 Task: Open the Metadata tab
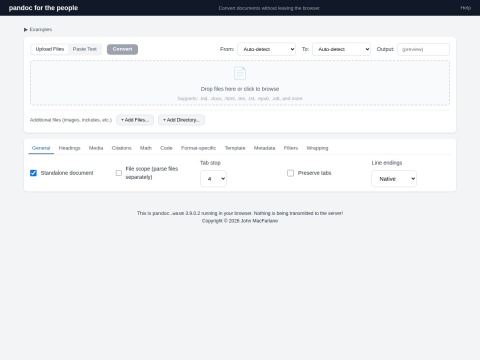(264, 148)
